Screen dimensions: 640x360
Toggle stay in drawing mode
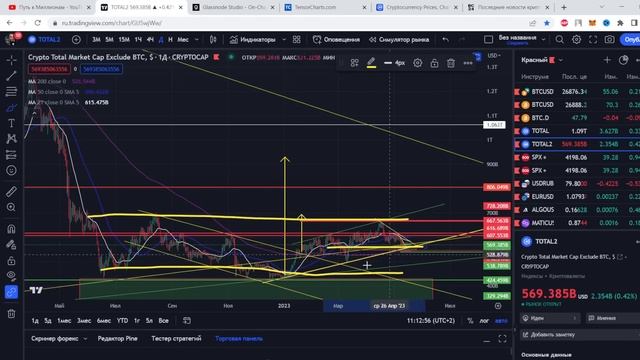11,244
